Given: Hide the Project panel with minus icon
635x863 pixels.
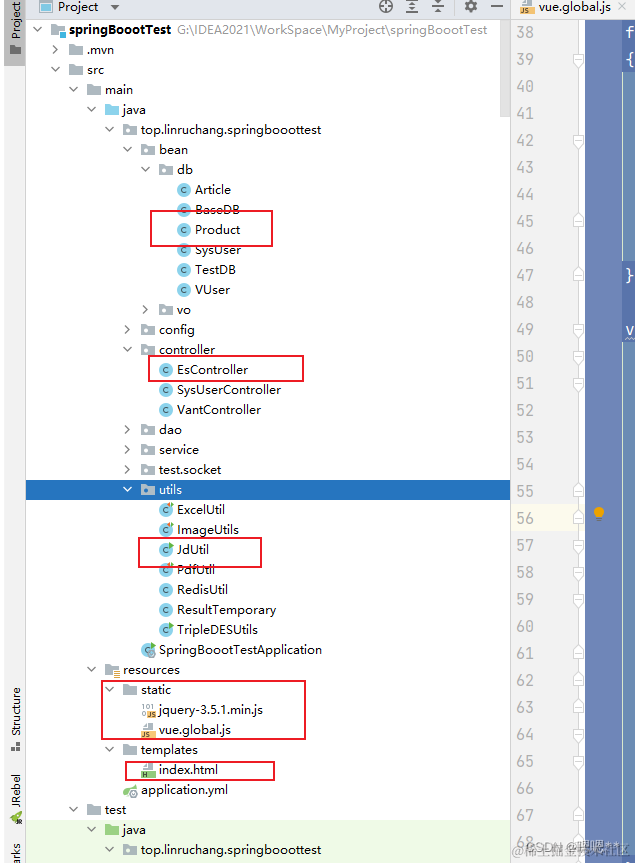Looking at the screenshot, I should pyautogui.click(x=497, y=7).
